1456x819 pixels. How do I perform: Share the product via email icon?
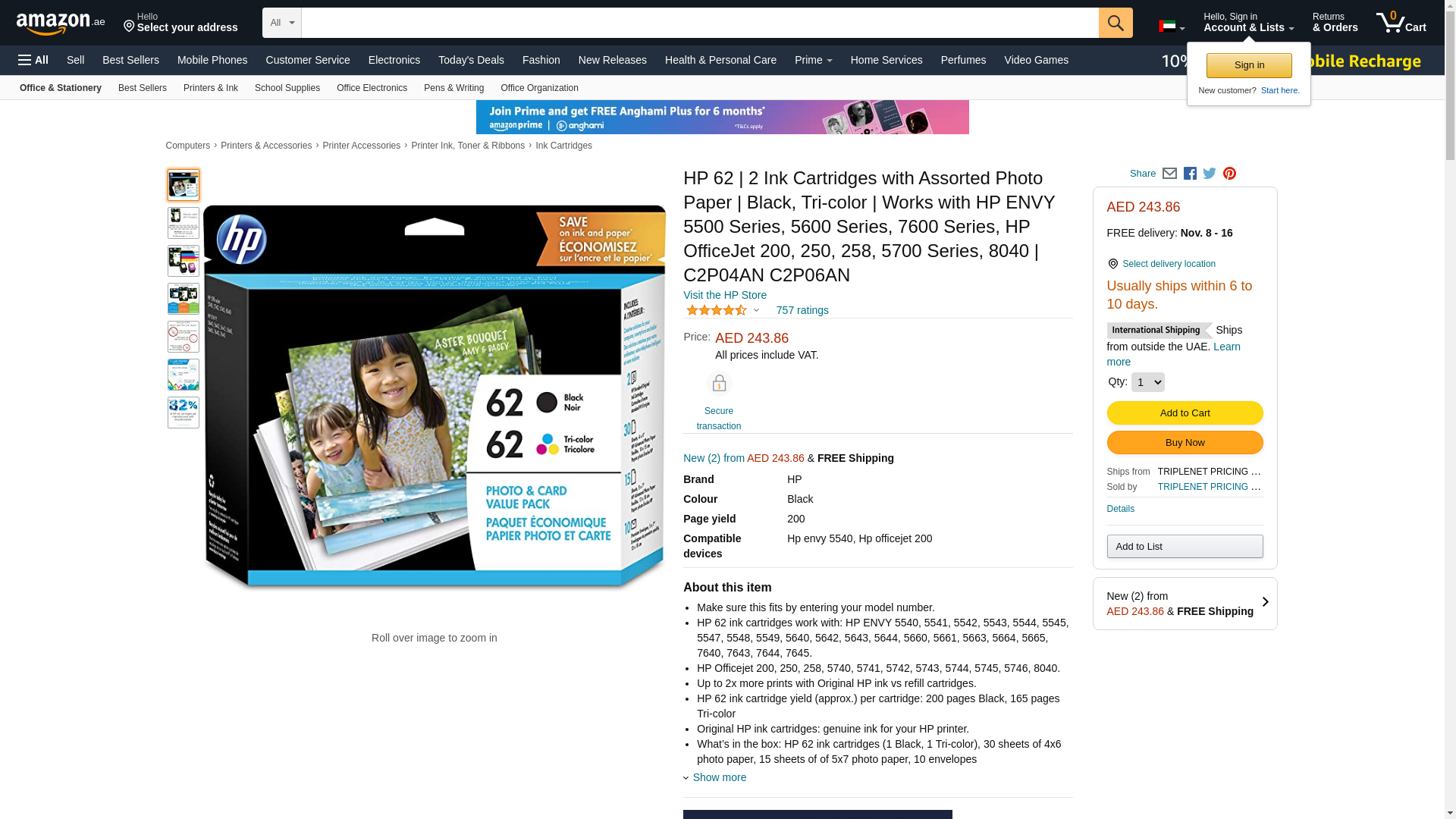[1169, 174]
